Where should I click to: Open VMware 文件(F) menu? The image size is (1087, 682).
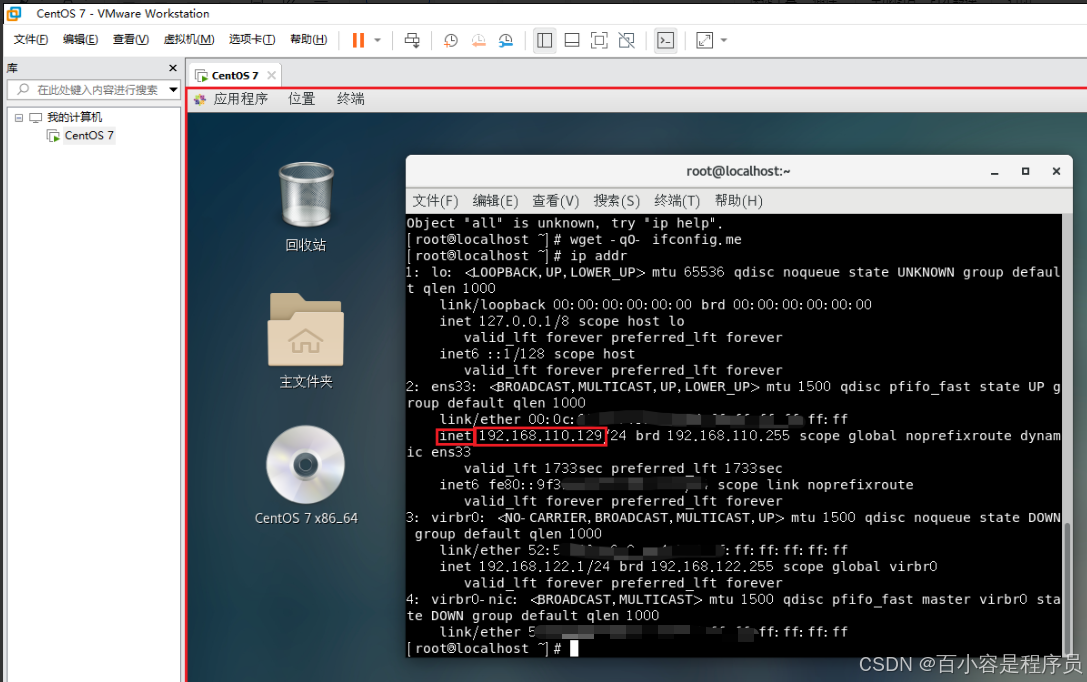[x=31, y=40]
